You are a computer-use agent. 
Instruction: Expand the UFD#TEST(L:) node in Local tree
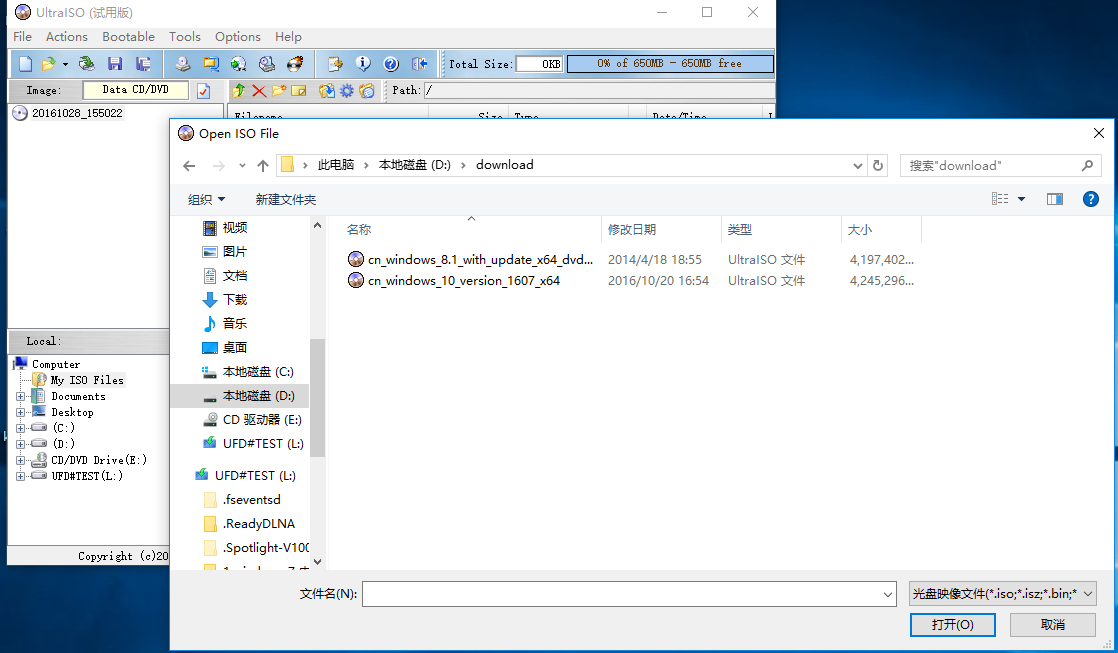click(20, 476)
